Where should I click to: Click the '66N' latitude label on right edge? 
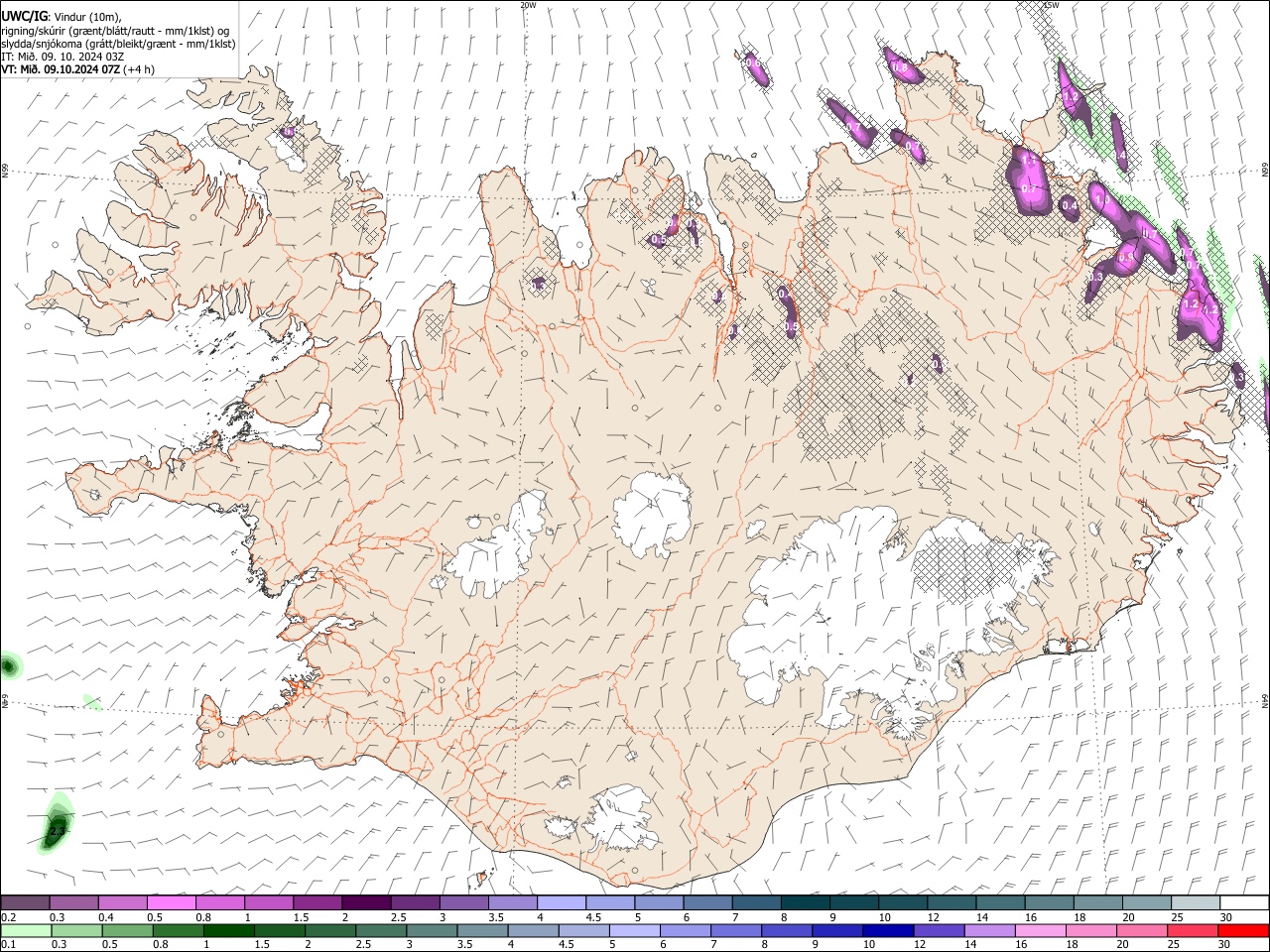coord(1265,171)
